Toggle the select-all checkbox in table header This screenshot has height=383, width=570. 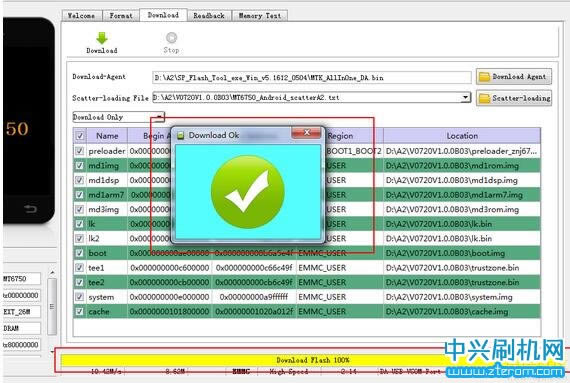[x=80, y=136]
